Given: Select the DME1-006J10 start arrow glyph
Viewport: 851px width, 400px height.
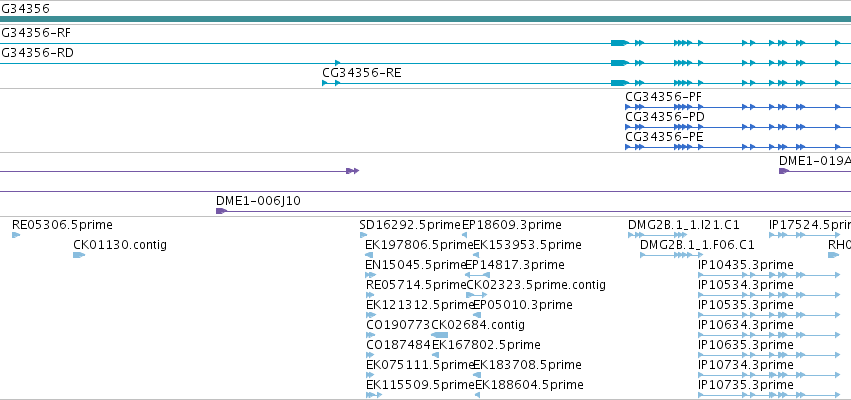Looking at the screenshot, I should pyautogui.click(x=221, y=211).
